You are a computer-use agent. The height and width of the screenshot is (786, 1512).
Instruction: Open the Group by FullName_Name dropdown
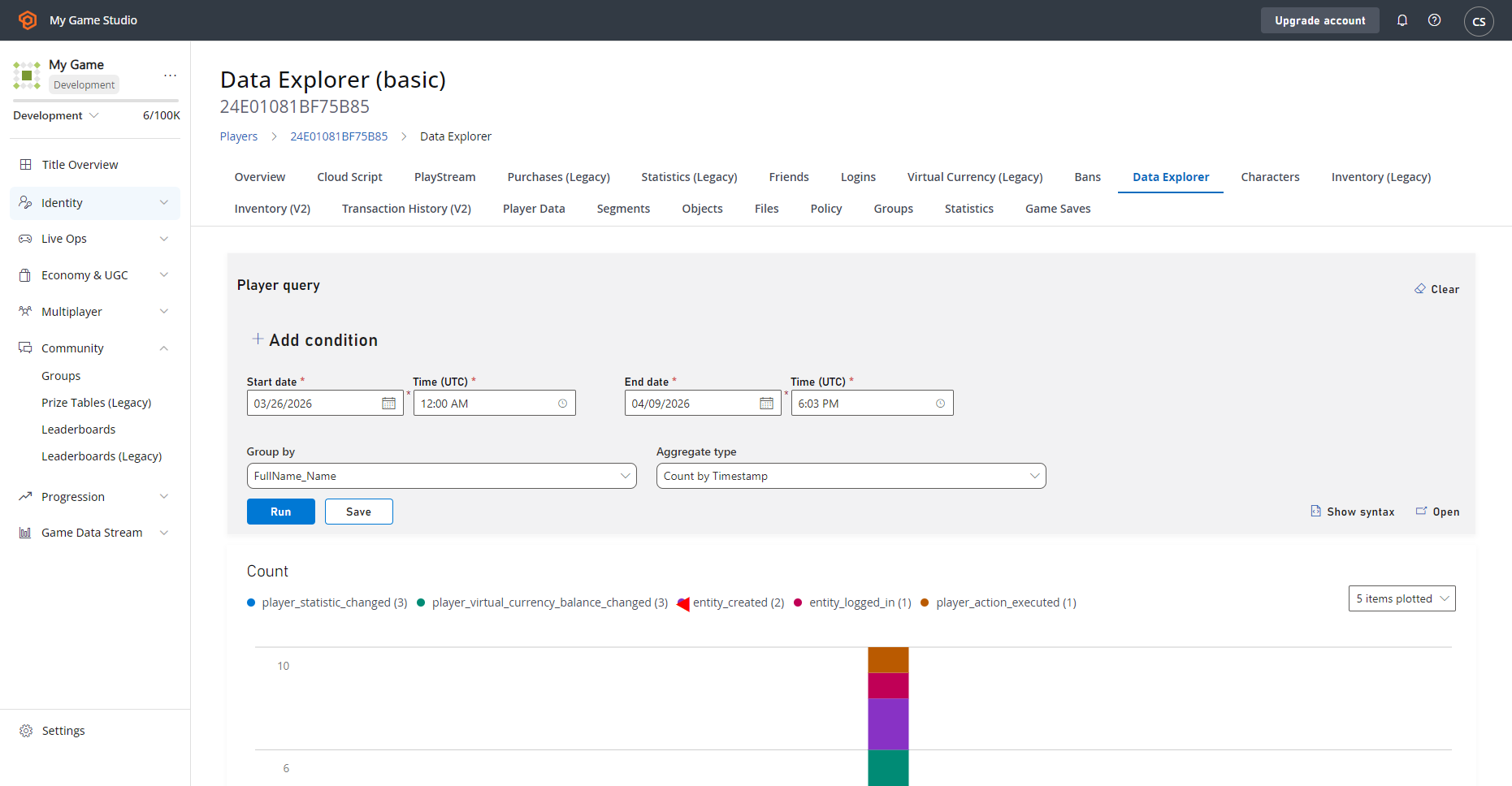441,476
